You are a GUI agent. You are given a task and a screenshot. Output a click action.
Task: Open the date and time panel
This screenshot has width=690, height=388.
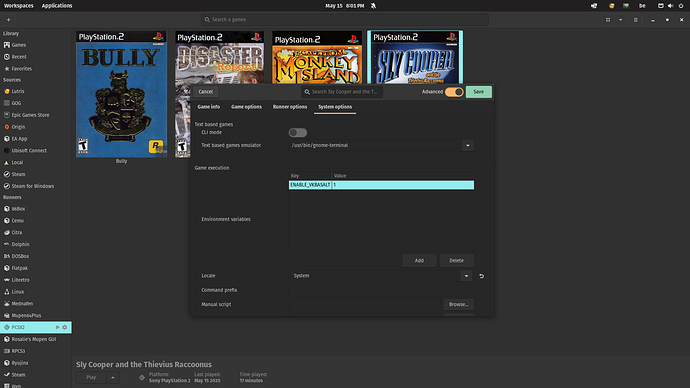click(x=345, y=6)
